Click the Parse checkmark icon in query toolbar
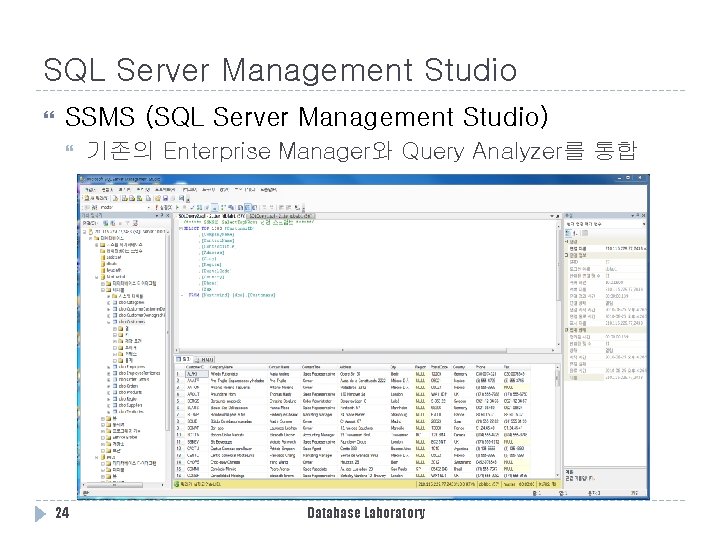The width and height of the screenshot is (720, 540). tap(192, 208)
